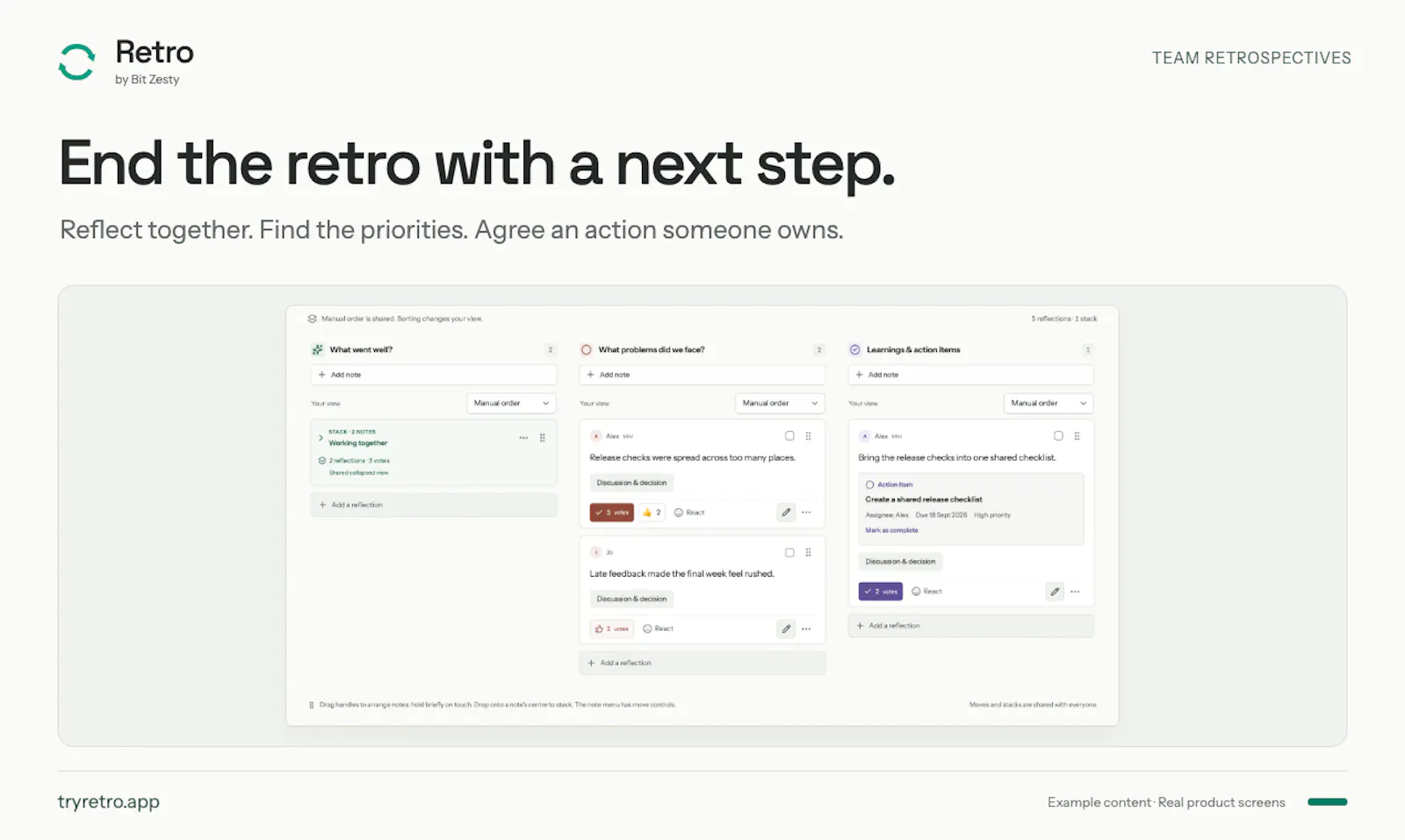
Task: Click the stack icon beside 2 reflections · 3 votes
Action: [322, 460]
